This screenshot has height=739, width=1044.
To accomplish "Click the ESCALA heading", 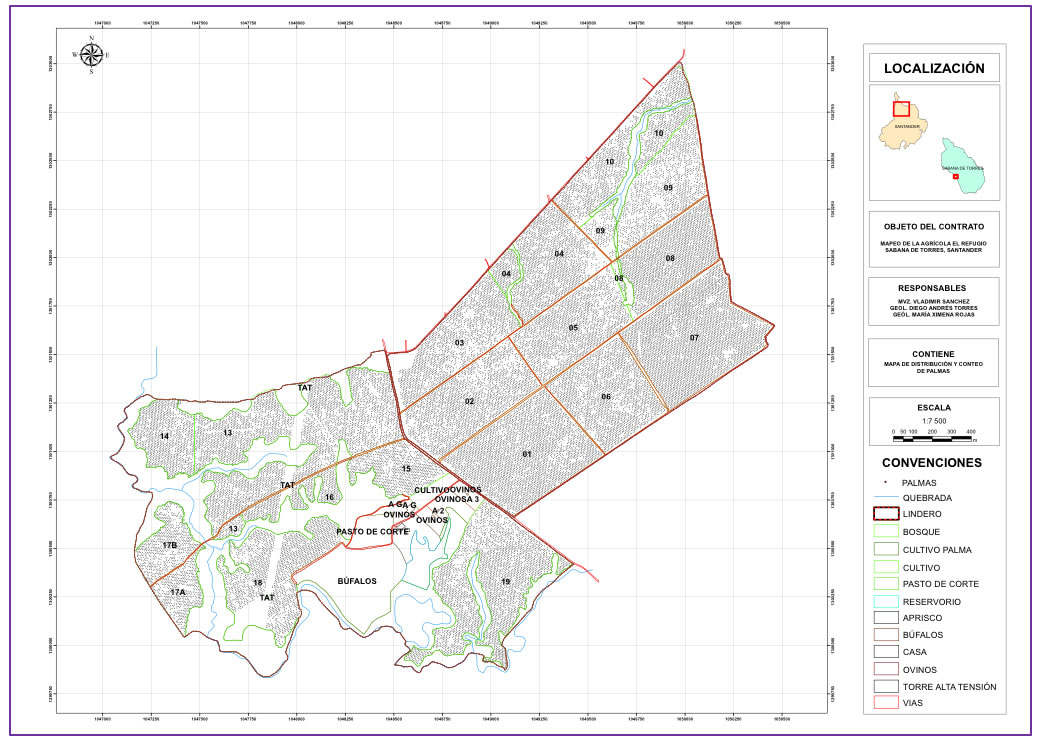I will click(933, 407).
